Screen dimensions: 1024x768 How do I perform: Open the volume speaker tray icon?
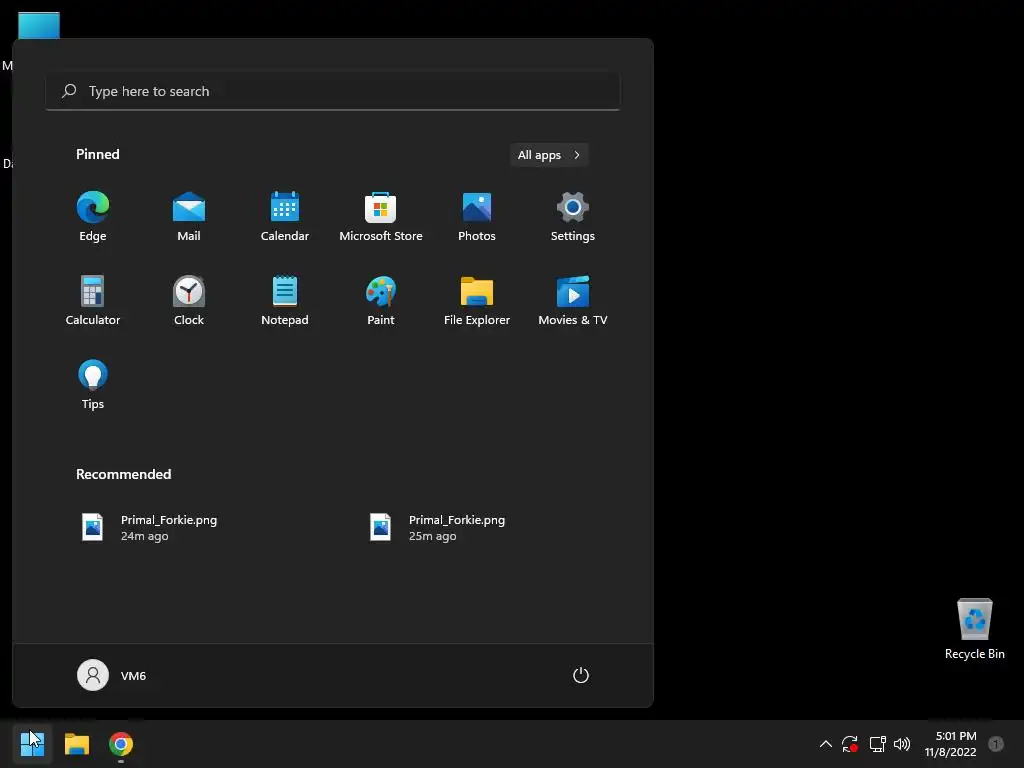tap(902, 744)
